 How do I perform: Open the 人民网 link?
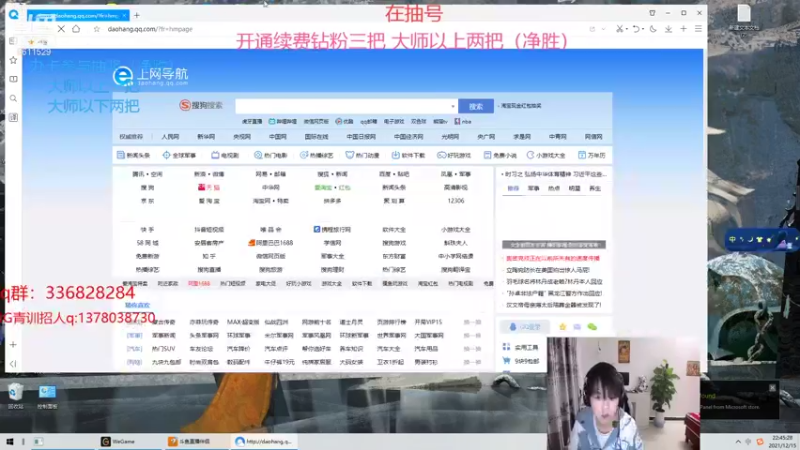[x=170, y=137]
